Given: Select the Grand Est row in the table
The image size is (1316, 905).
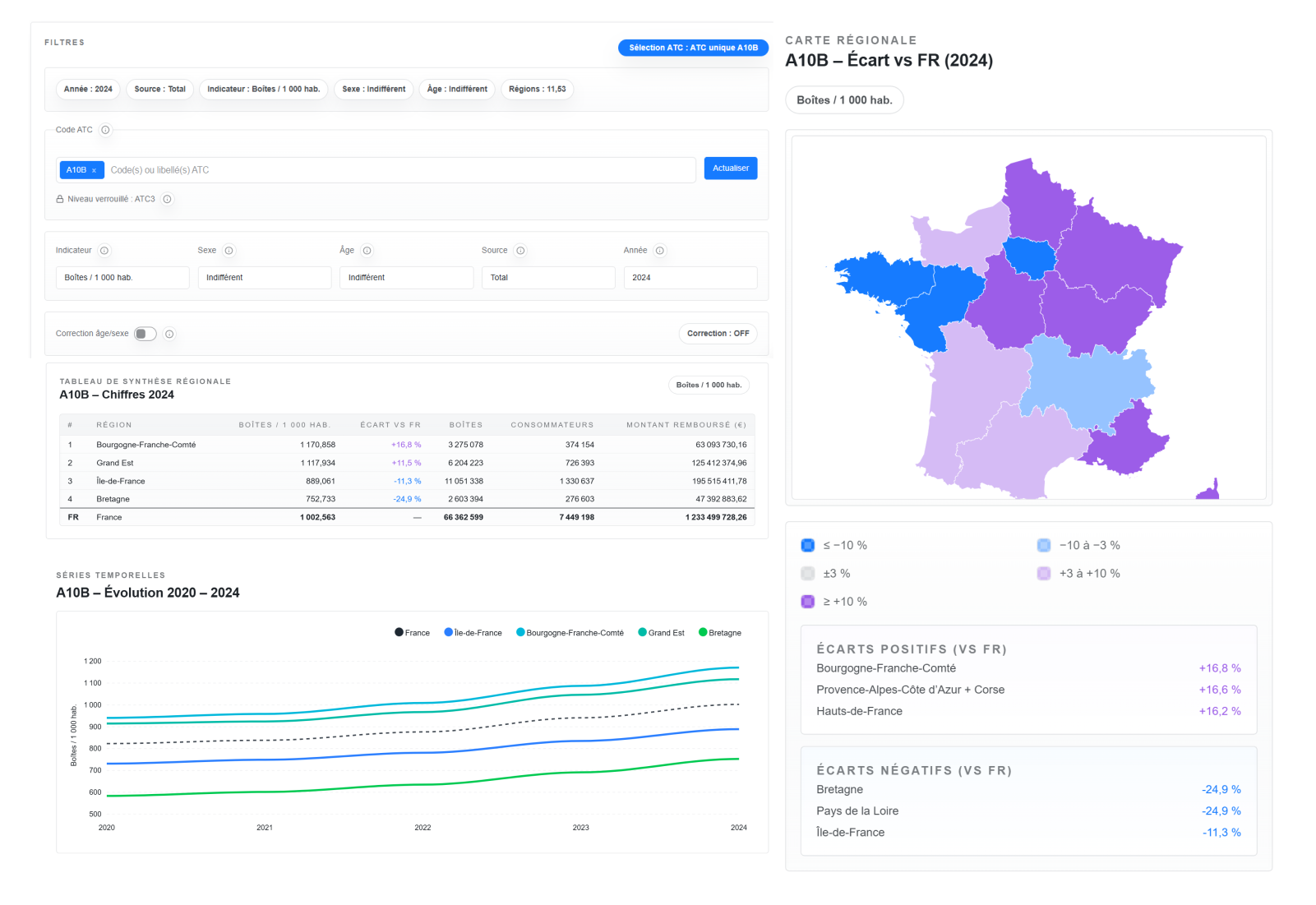Looking at the screenshot, I should [407, 463].
